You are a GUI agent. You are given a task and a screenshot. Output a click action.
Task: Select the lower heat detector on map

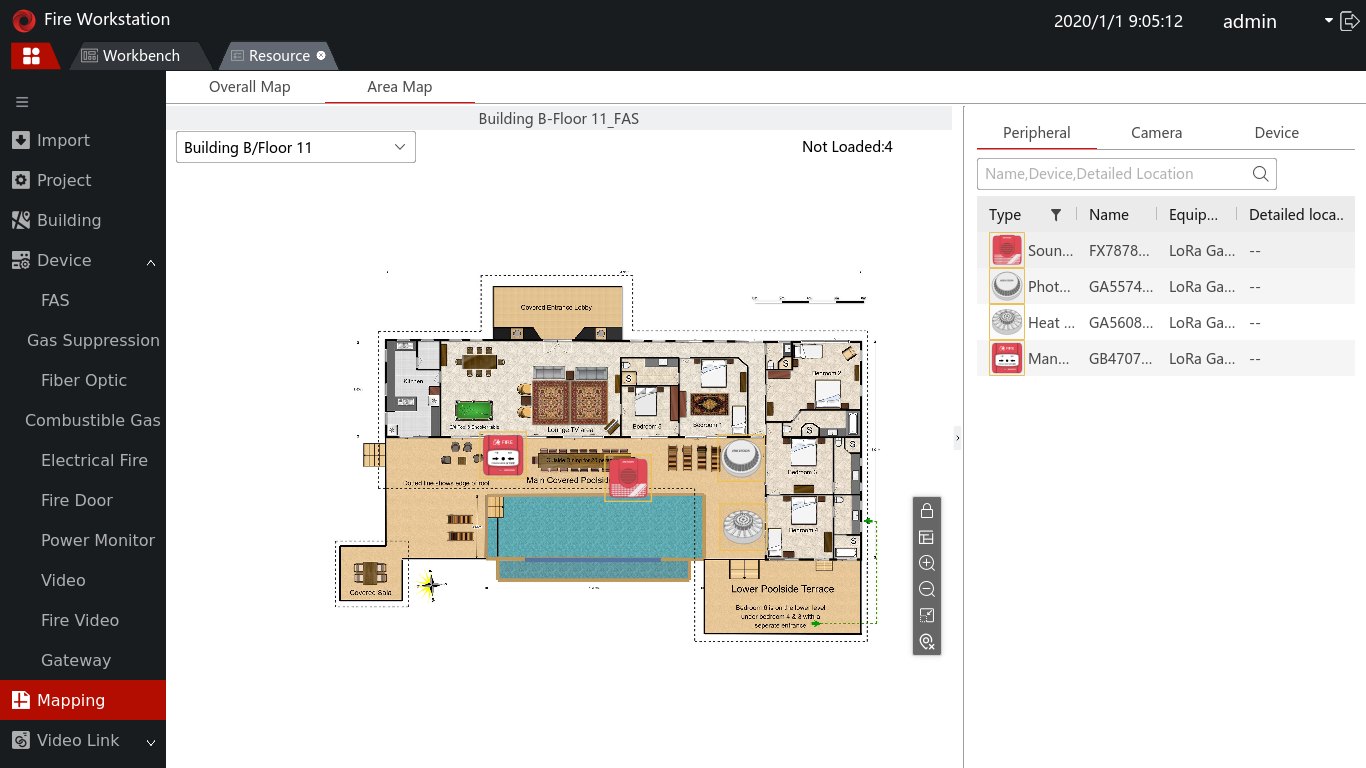pyautogui.click(x=741, y=527)
